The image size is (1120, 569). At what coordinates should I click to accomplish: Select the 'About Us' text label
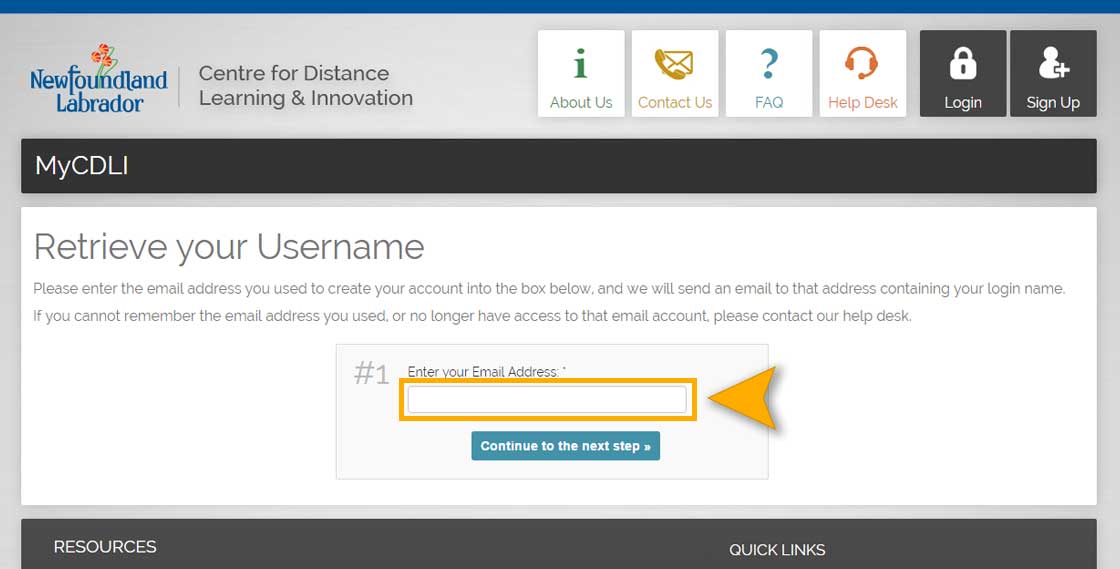tap(581, 103)
